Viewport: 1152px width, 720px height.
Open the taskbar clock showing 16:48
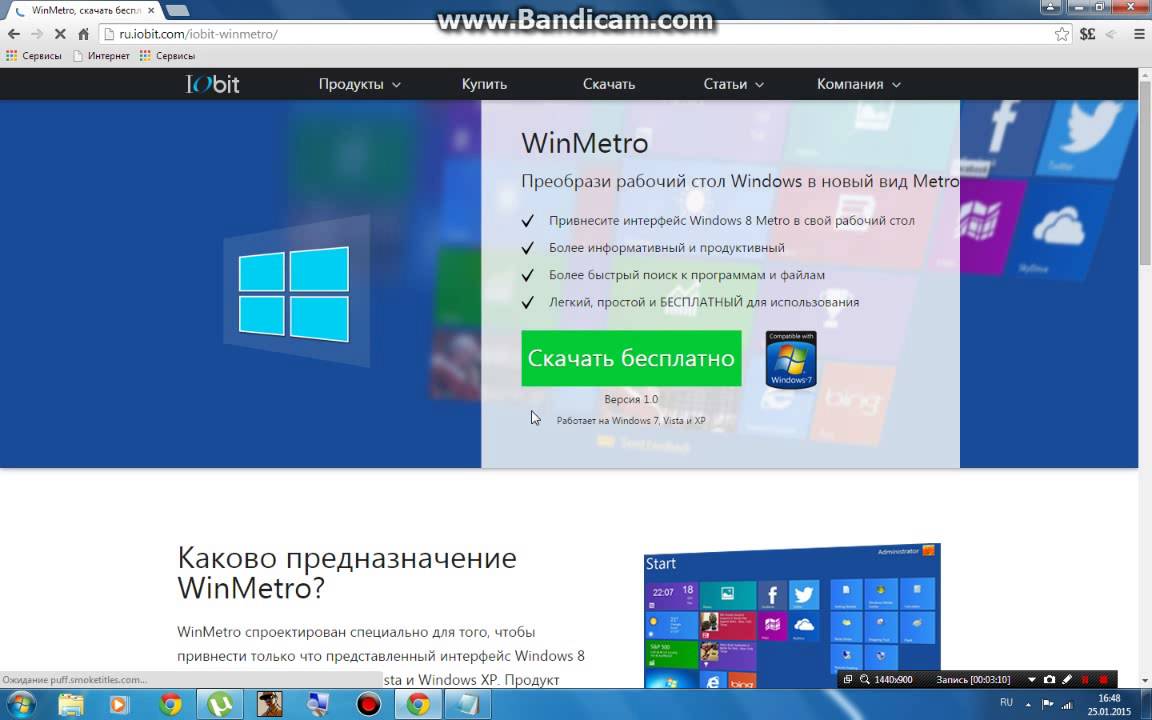coord(1109,705)
